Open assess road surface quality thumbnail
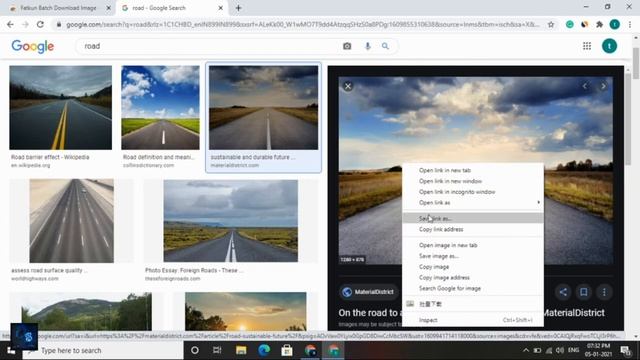 pyautogui.click(x=71, y=221)
